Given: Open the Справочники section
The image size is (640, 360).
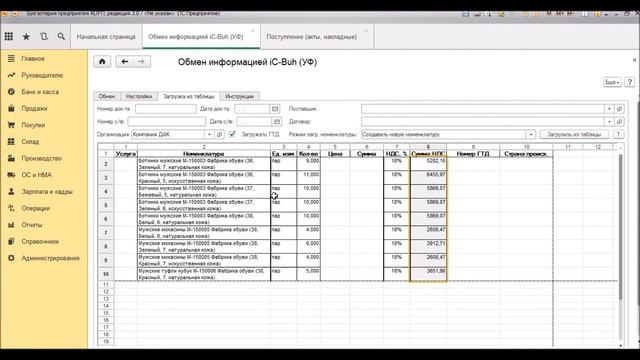Looking at the screenshot, I should 40,242.
